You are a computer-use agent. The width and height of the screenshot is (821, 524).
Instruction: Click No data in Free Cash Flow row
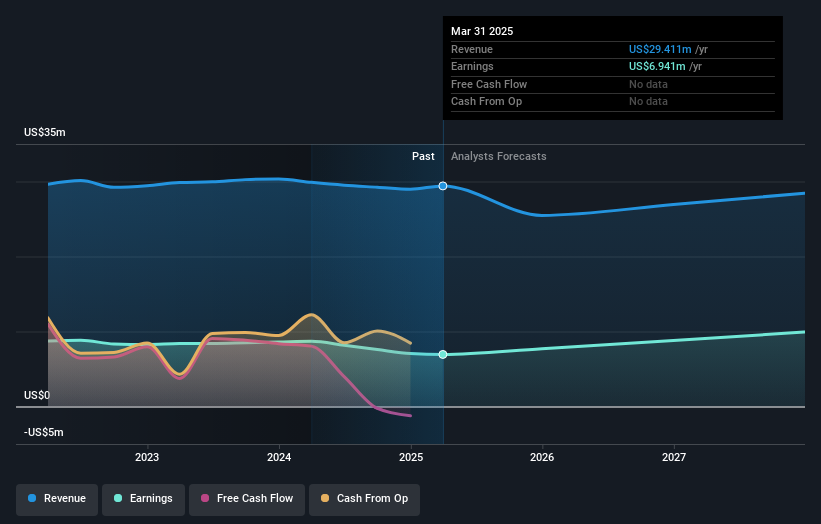tap(648, 84)
